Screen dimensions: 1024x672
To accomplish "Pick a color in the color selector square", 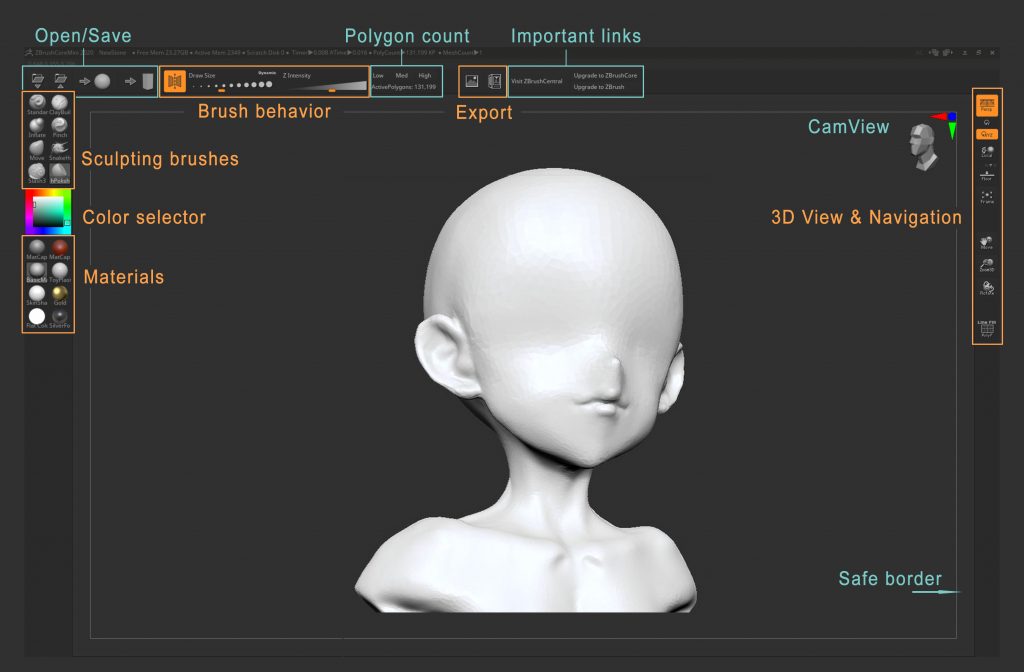I will tap(47, 211).
